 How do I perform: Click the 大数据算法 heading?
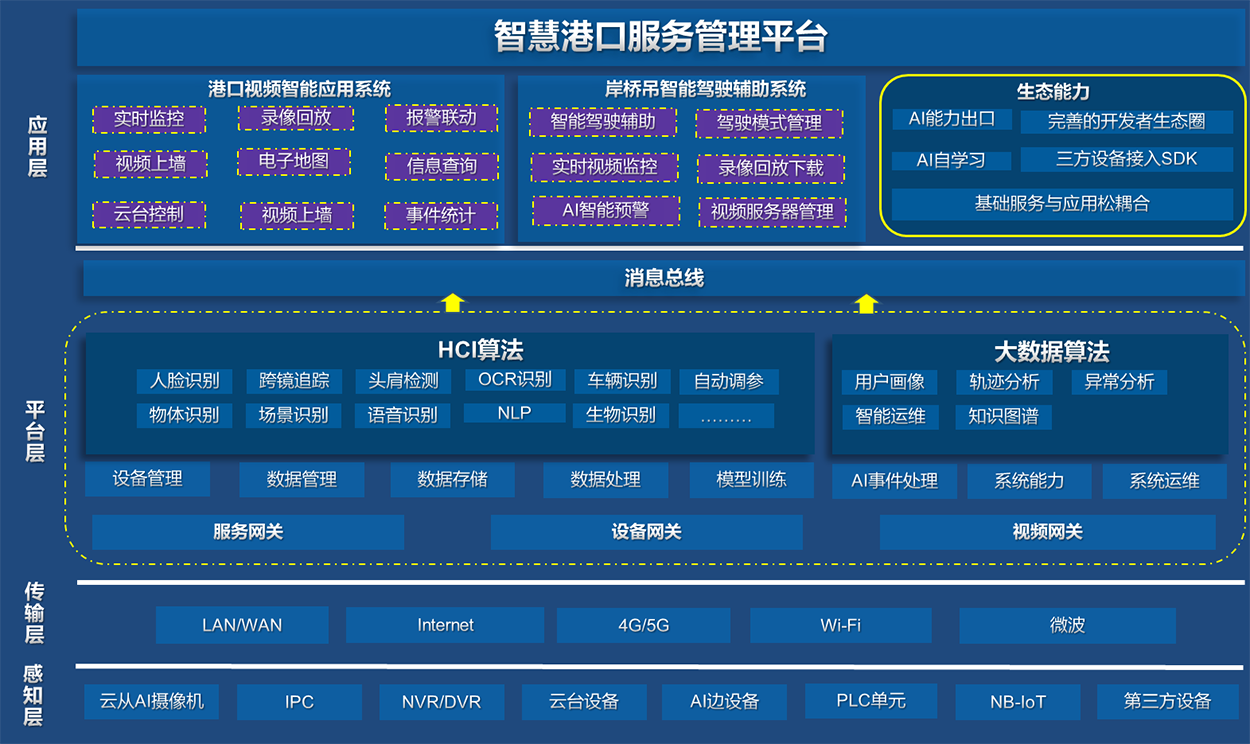point(1051,352)
